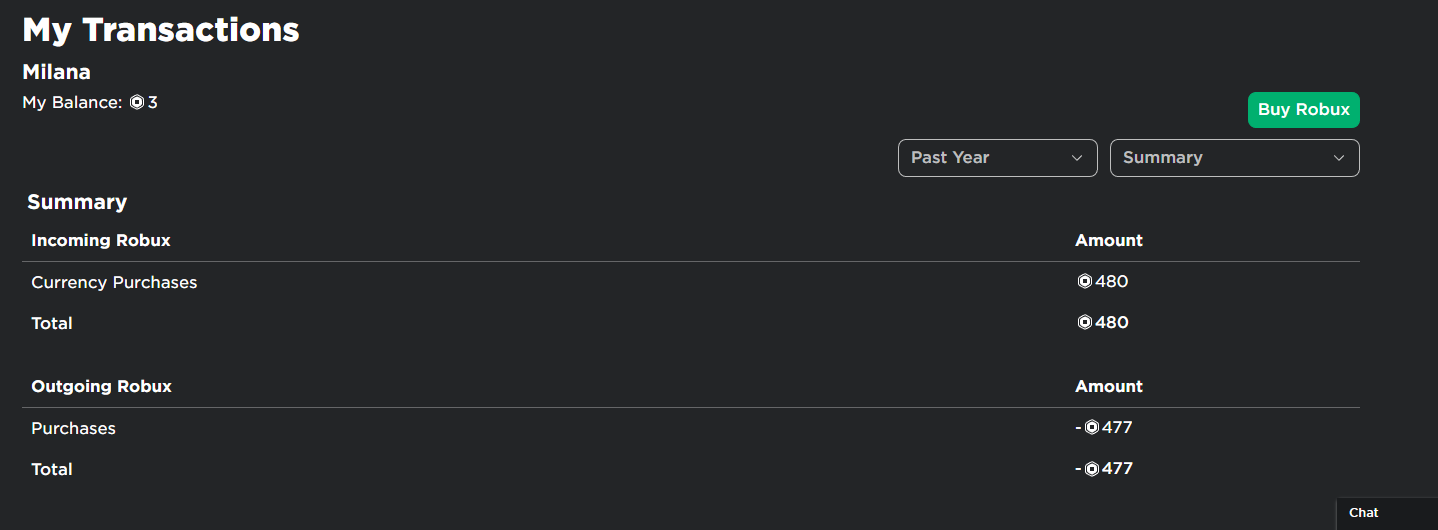This screenshot has width=1438, height=530.
Task: Click Robux icon in Incoming Total row
Action: click(x=1084, y=323)
